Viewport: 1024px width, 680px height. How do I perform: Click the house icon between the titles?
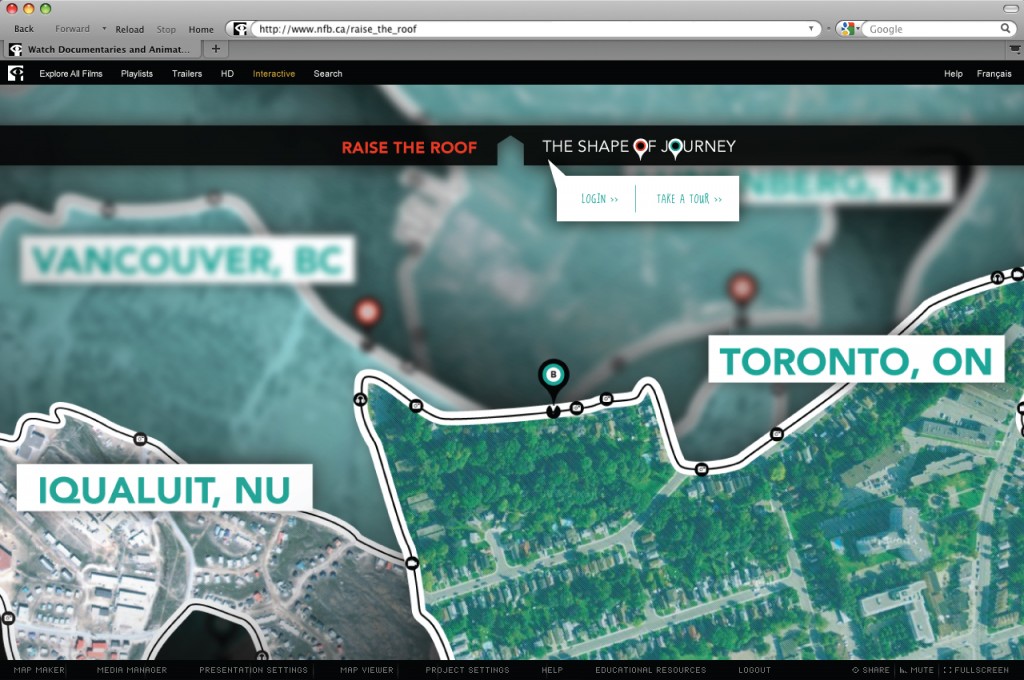click(511, 150)
